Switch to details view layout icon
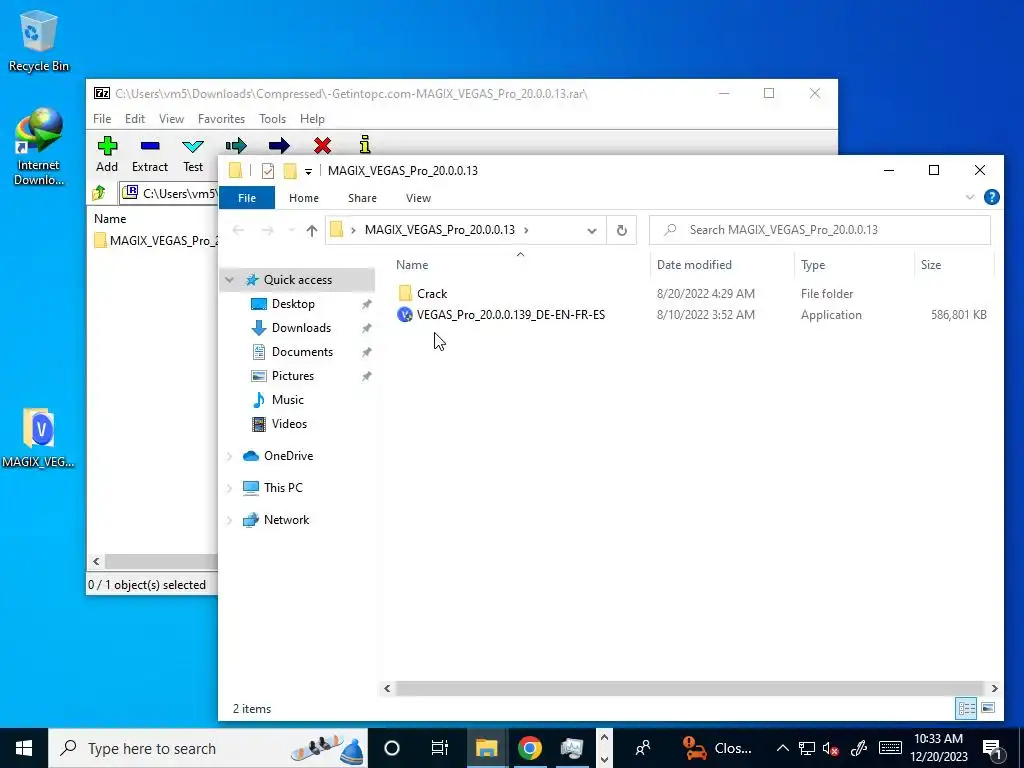Image resolution: width=1024 pixels, height=768 pixels. (967, 709)
